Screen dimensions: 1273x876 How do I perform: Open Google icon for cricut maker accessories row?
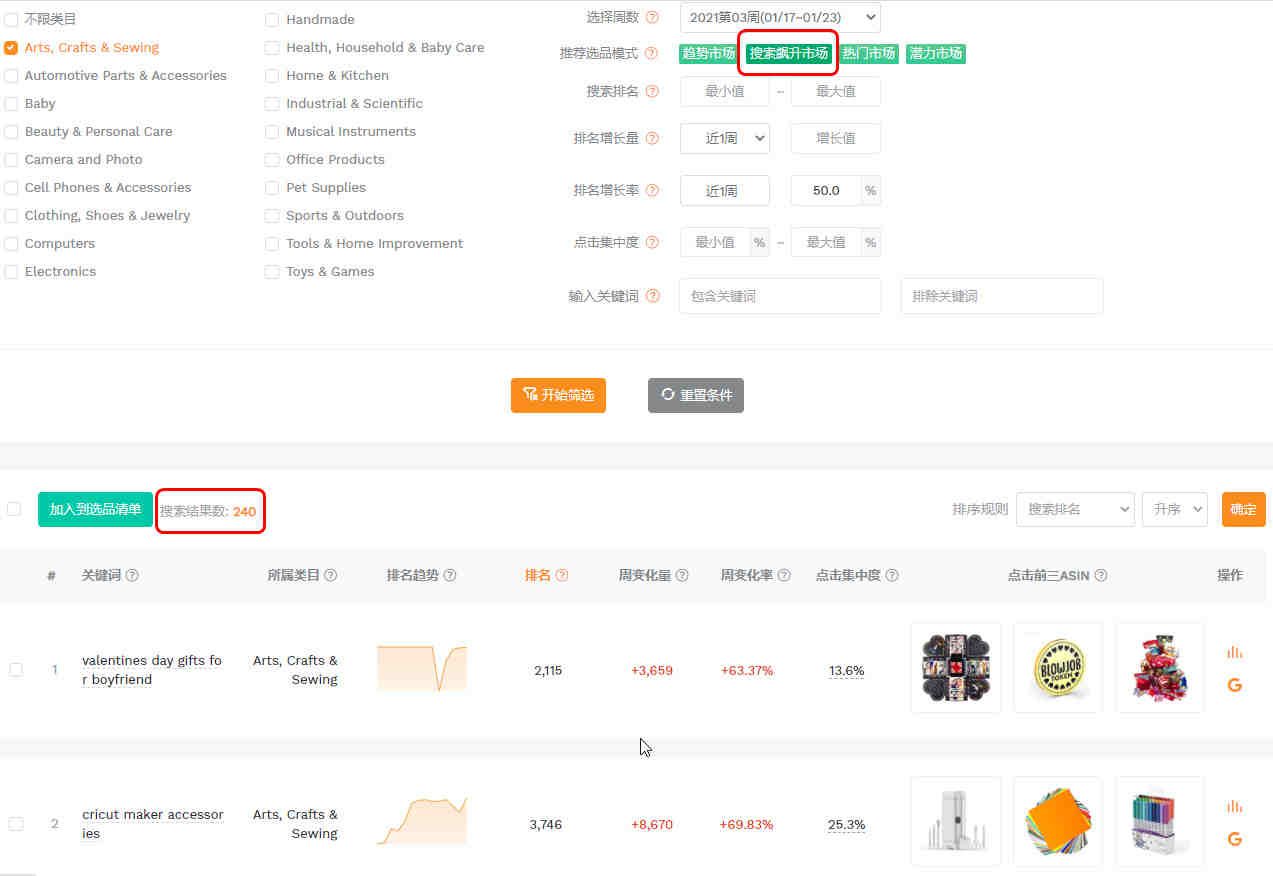(1235, 839)
